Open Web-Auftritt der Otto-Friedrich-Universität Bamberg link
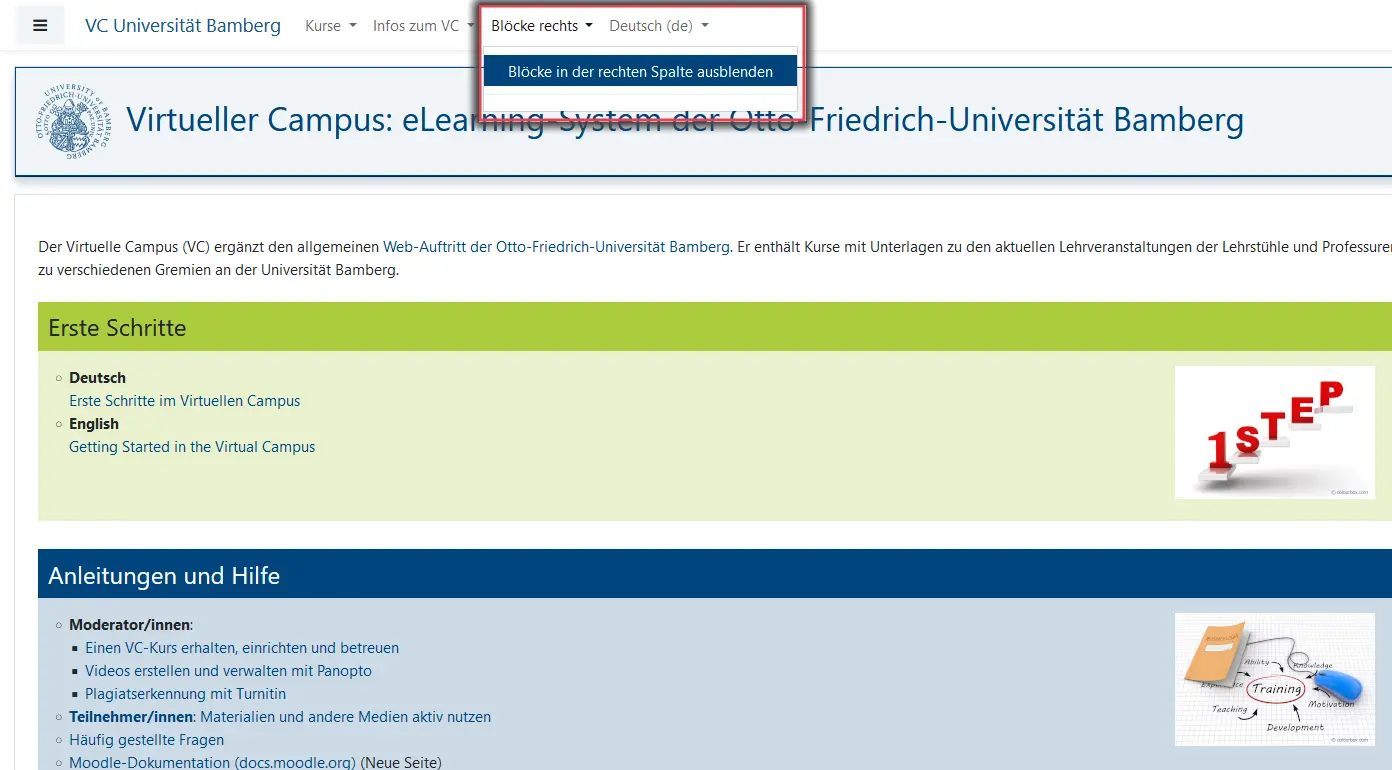Screen dimensions: 1392x770 pyautogui.click(x=556, y=247)
